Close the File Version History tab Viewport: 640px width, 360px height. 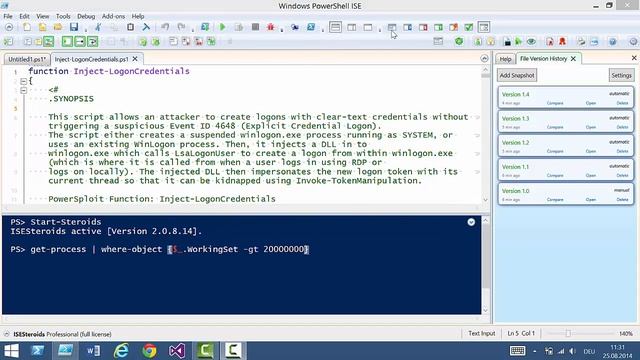[x=573, y=59]
